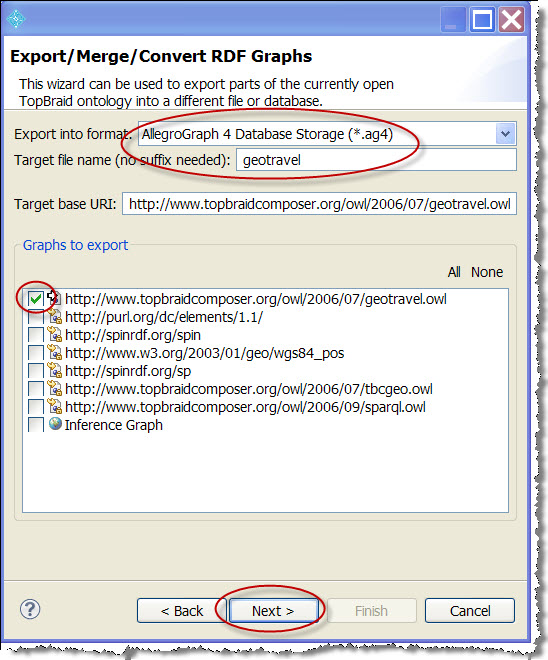Uncheck the geotravel.owl graph checkbox
The height and width of the screenshot is (660, 548).
[36, 299]
